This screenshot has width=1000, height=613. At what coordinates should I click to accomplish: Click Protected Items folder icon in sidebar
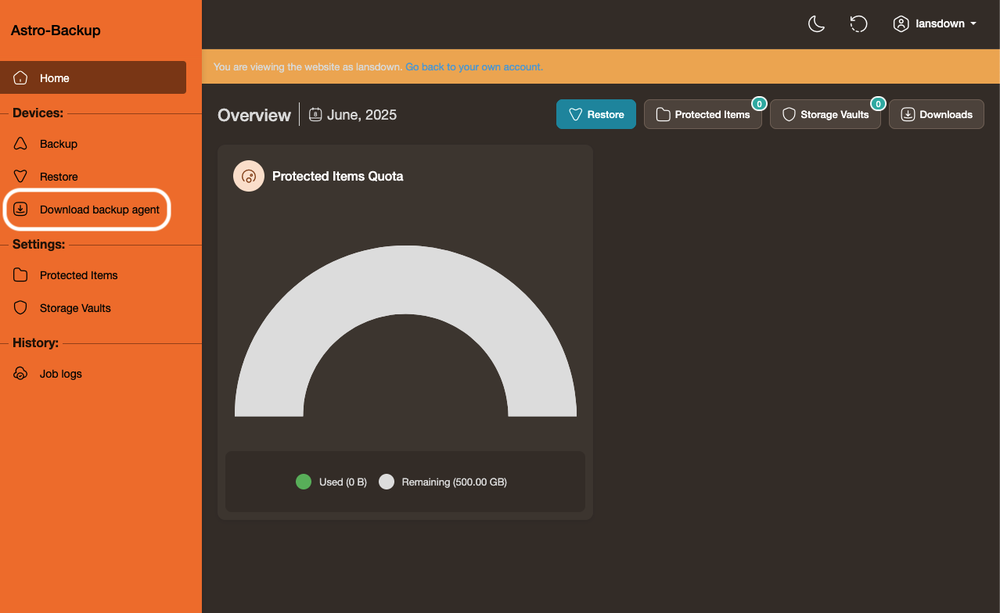(20, 275)
